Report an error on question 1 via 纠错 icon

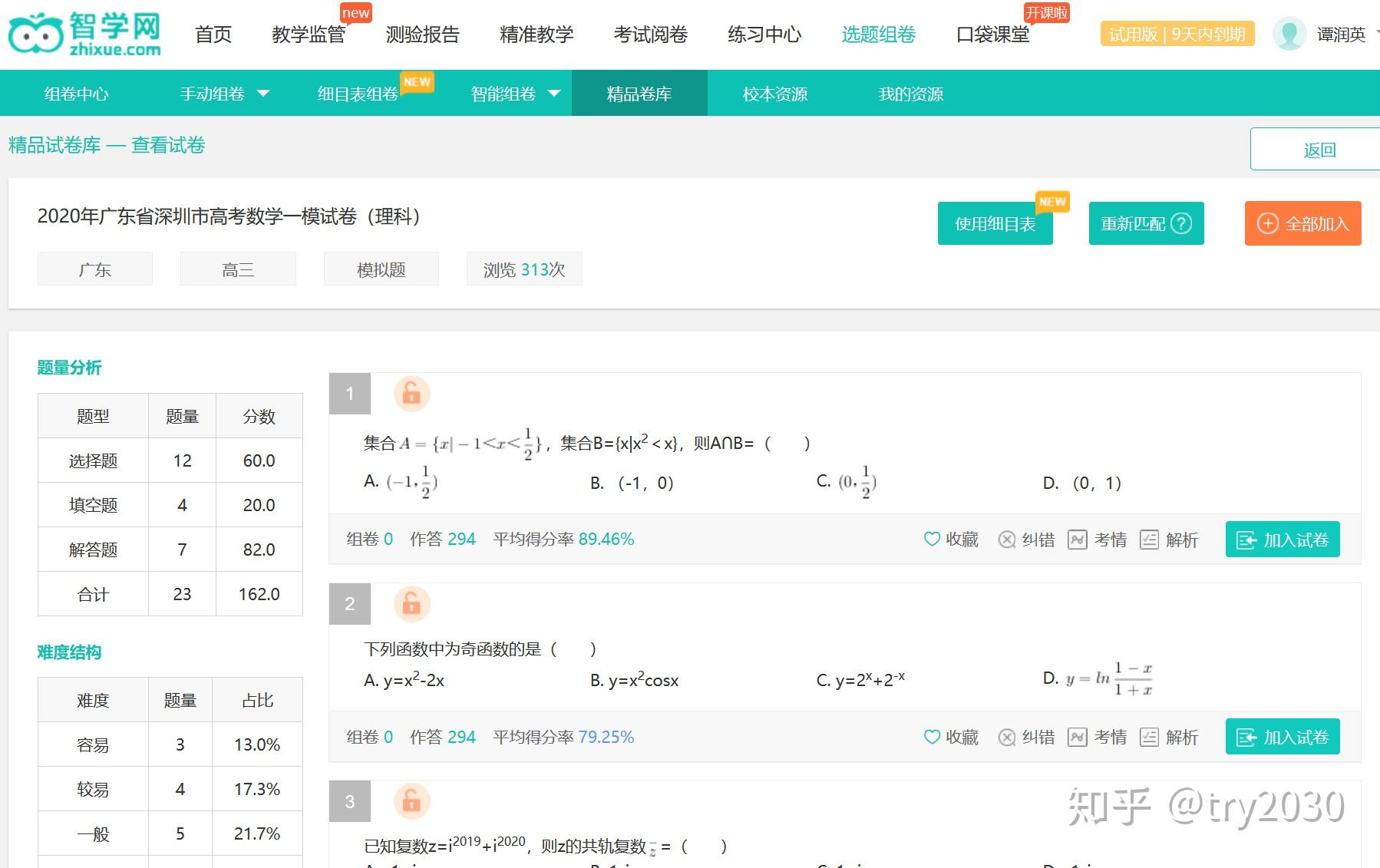(1007, 539)
